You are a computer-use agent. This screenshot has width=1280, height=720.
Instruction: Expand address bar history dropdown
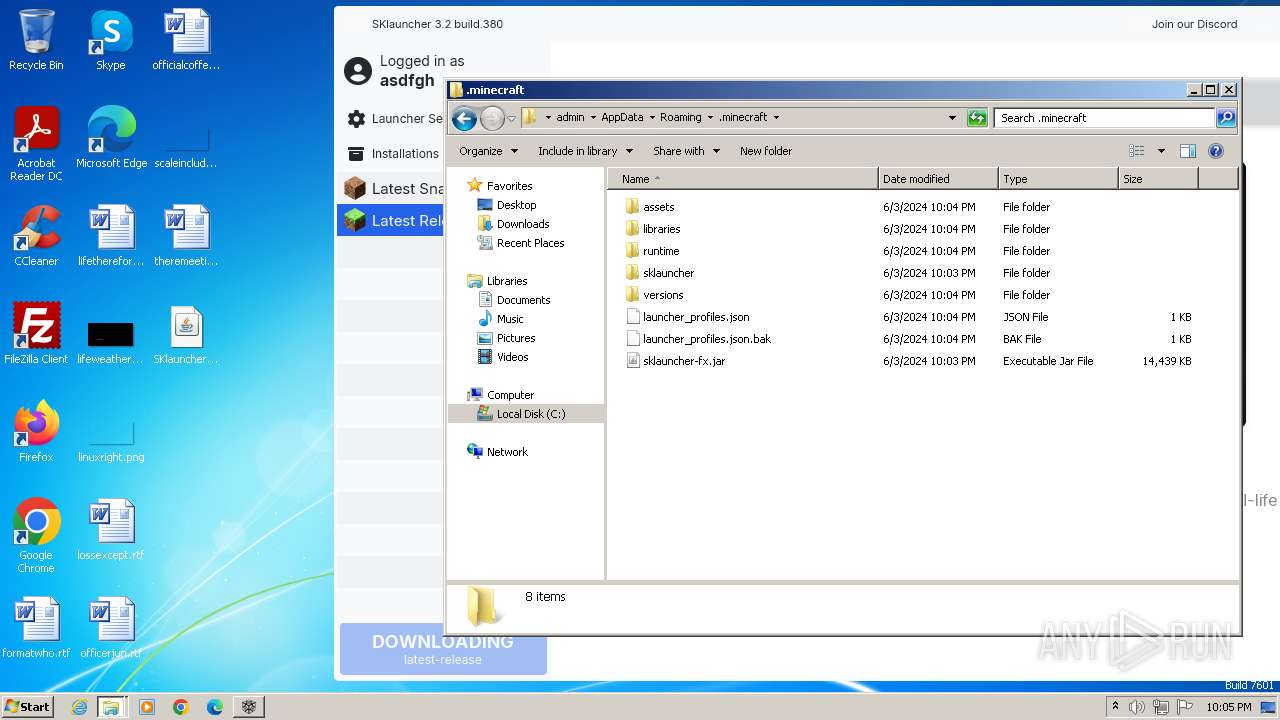pyautogui.click(x=952, y=118)
